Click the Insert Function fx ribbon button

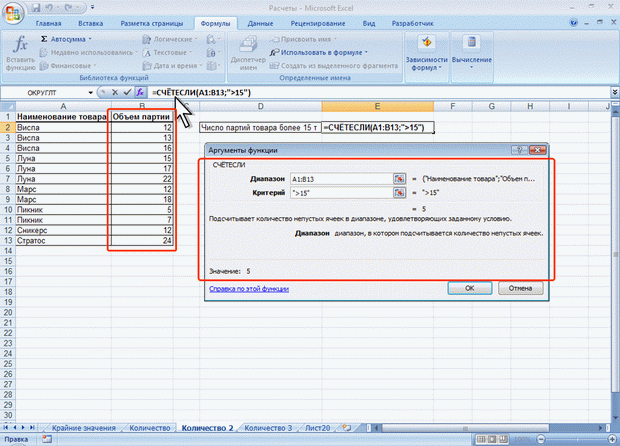pyautogui.click(x=20, y=53)
